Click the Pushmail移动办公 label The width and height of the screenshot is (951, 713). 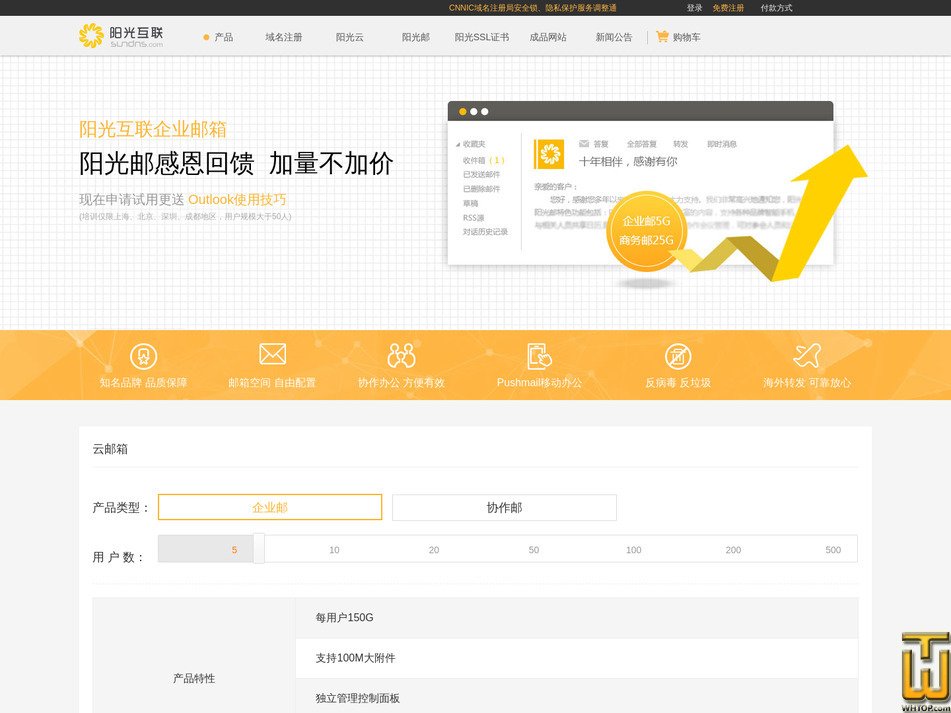coord(539,383)
